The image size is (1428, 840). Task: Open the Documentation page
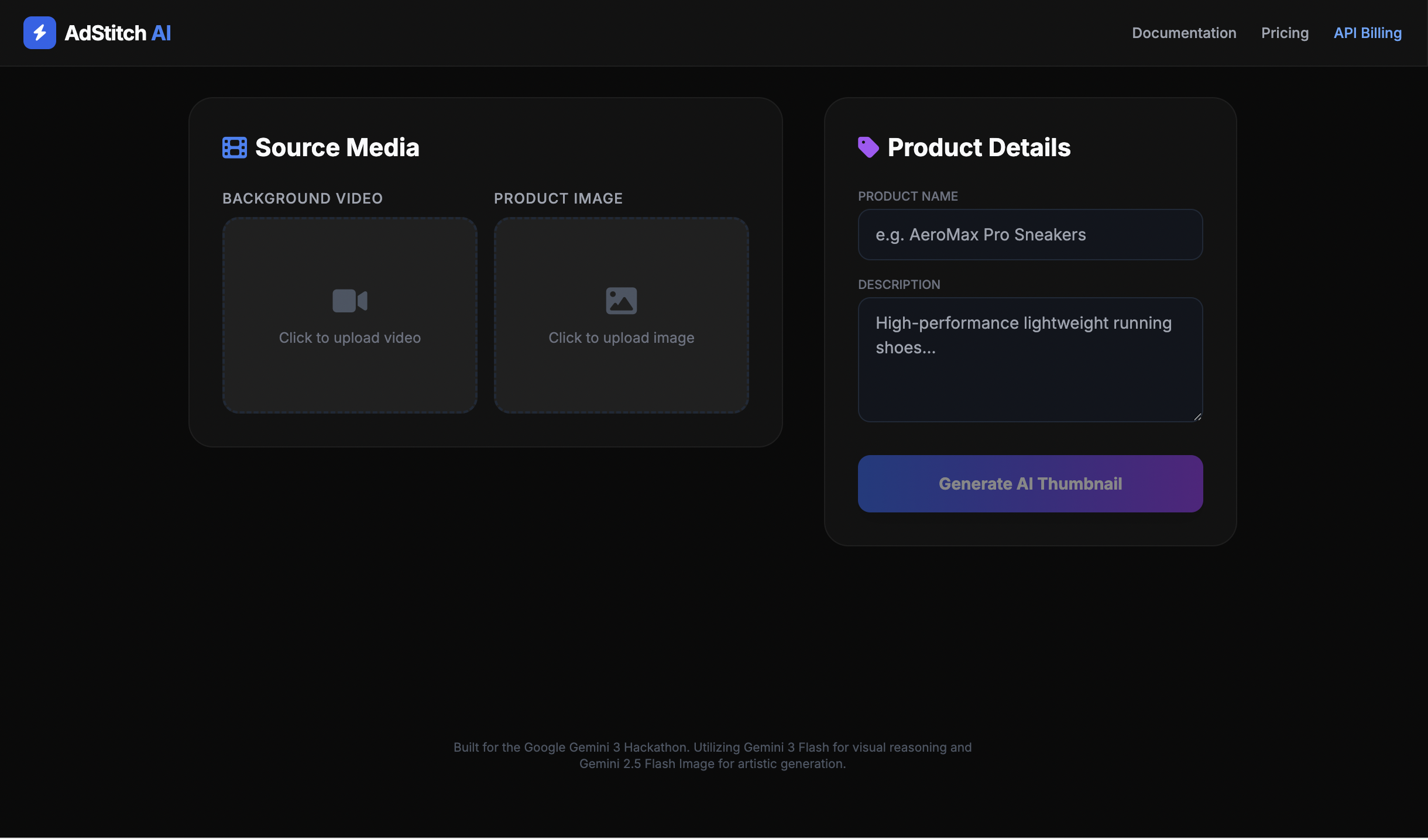click(1184, 33)
